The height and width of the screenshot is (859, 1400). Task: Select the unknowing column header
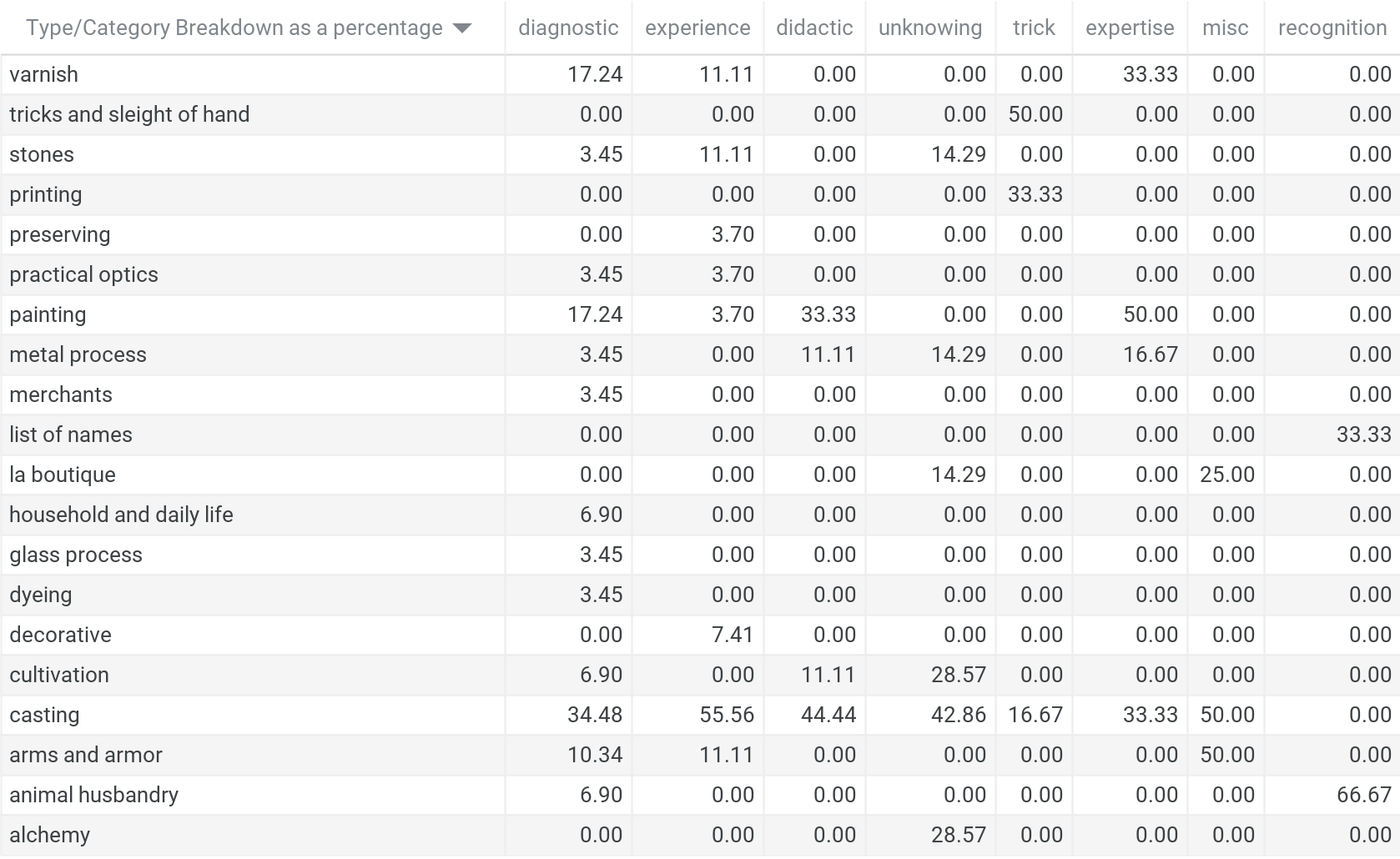coord(930,28)
